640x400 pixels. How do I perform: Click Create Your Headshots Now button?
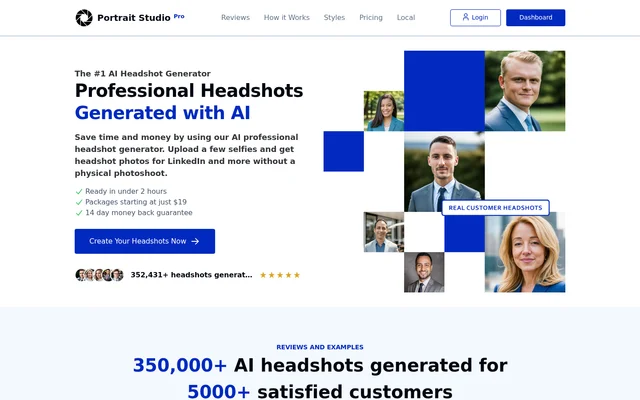pyautogui.click(x=144, y=241)
